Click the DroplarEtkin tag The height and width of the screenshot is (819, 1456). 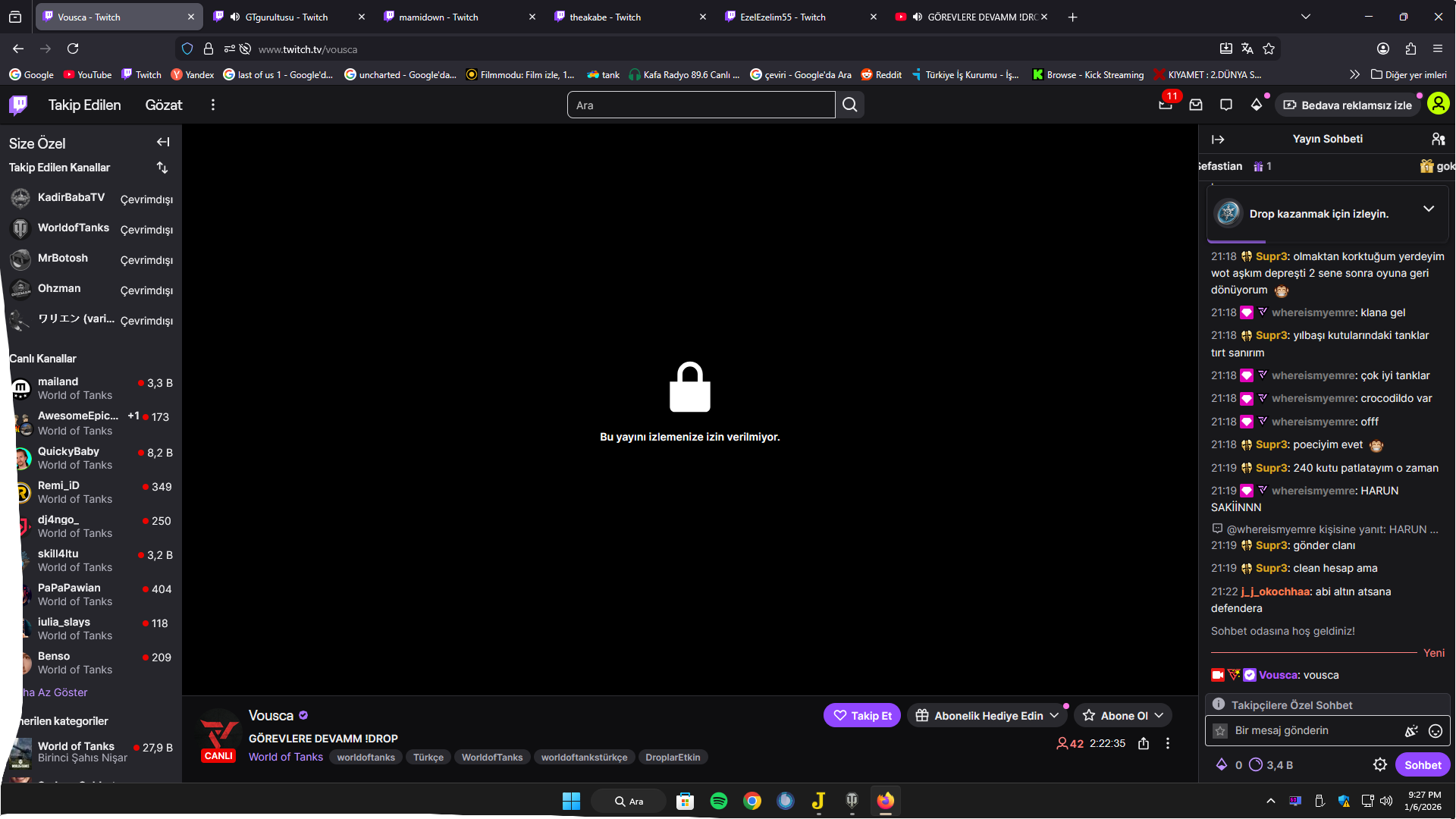[673, 757]
